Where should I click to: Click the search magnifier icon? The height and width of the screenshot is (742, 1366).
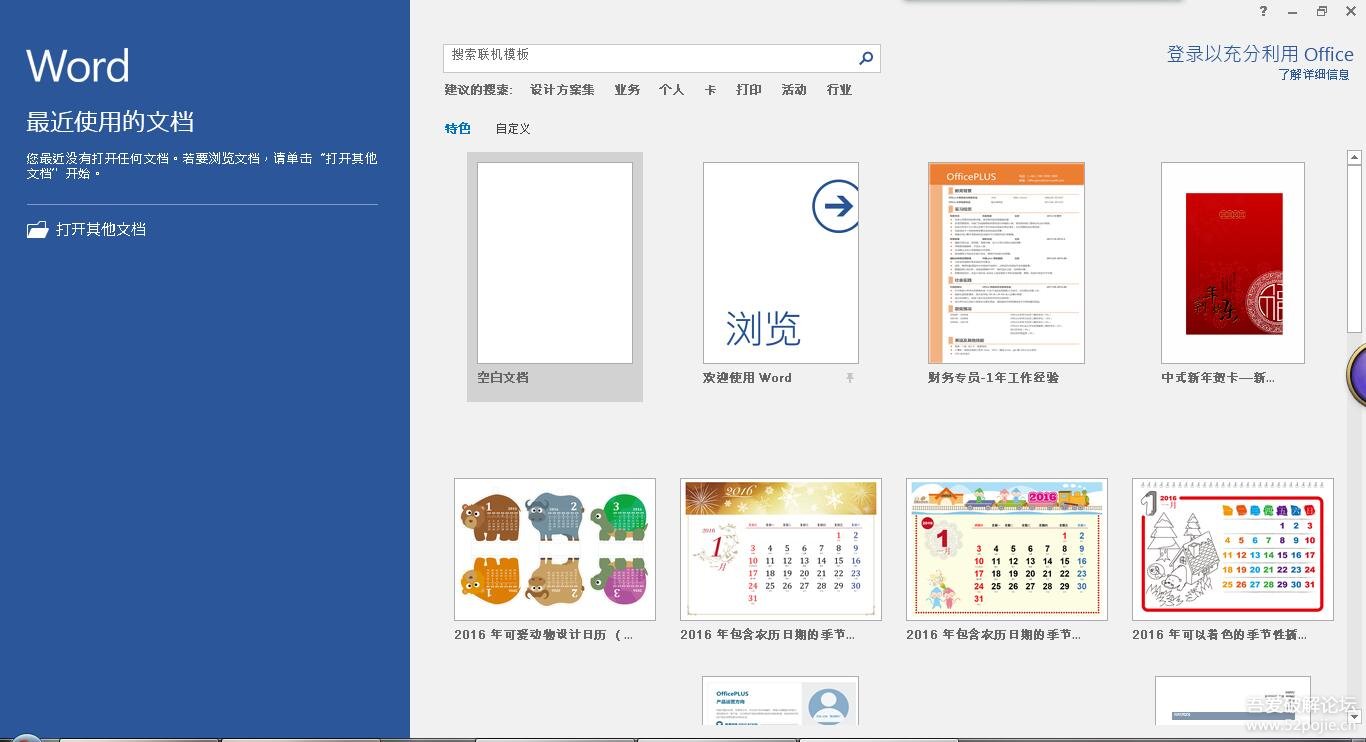866,58
